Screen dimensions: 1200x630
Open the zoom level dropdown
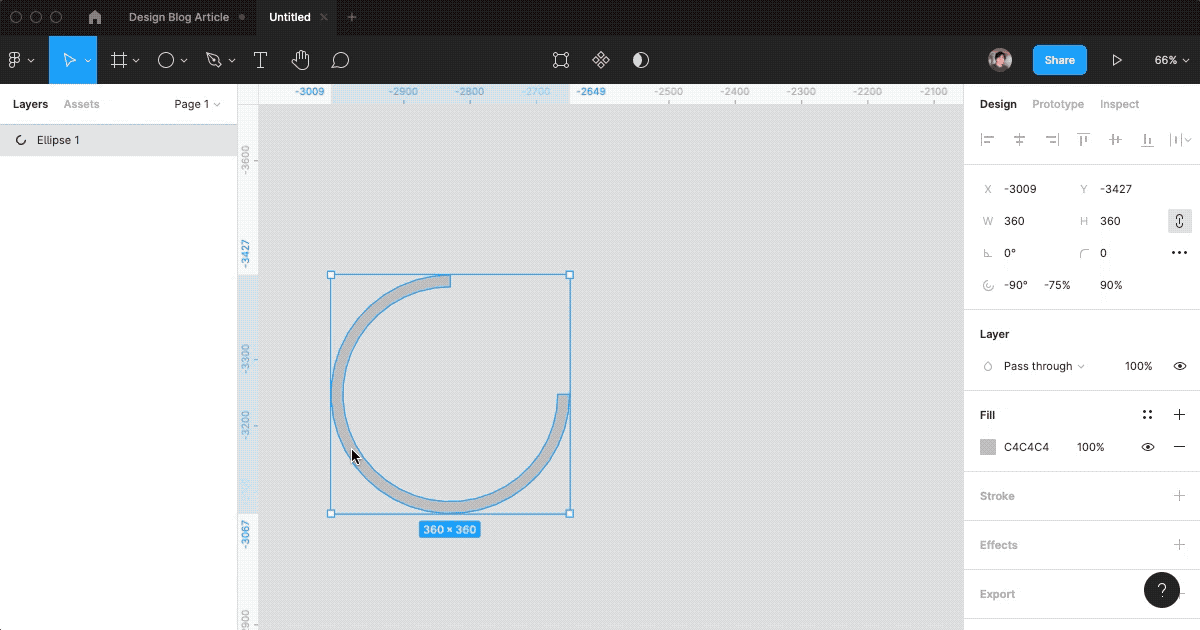click(x=1172, y=60)
